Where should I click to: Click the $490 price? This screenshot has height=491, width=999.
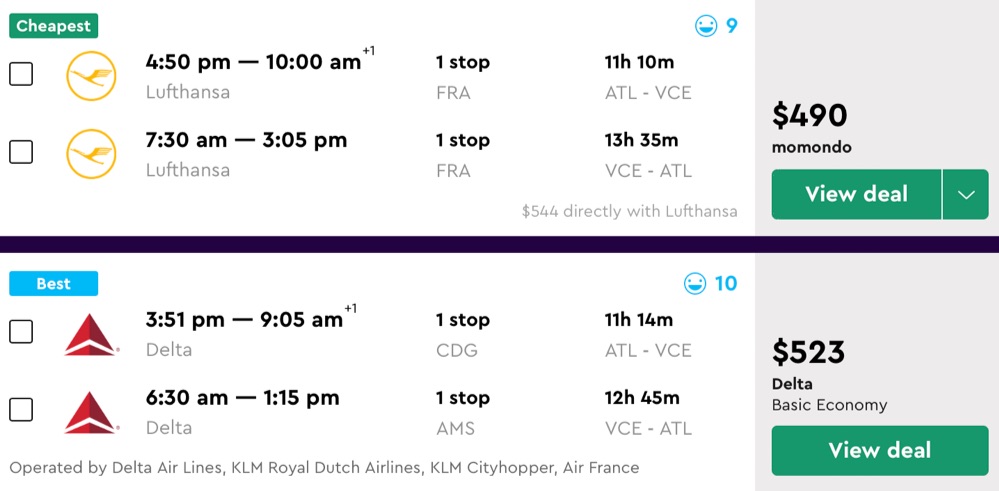809,116
